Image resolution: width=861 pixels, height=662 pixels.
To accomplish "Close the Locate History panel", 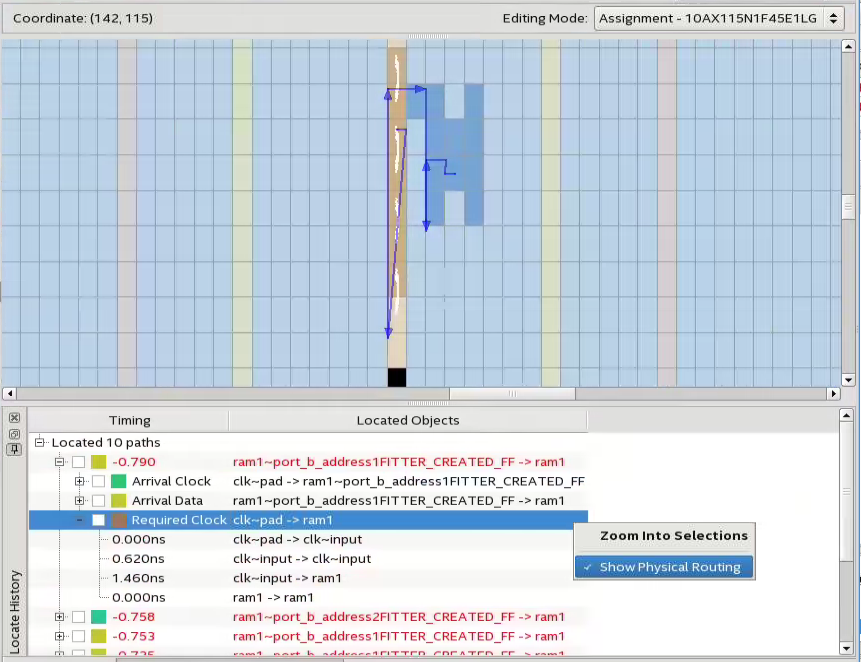I will tap(14, 417).
